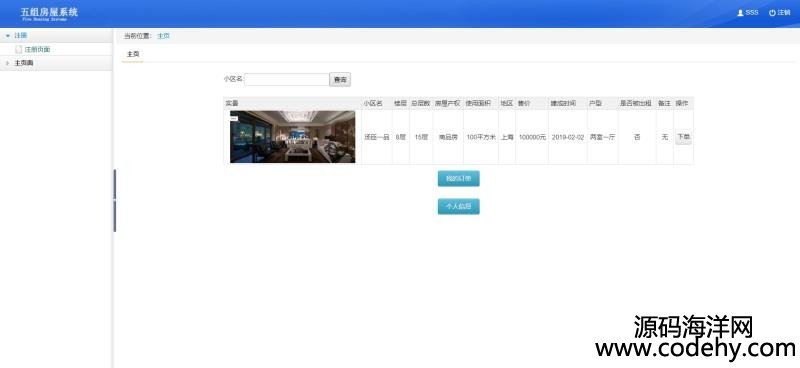
Task: Open 我的订单 button below the table
Action: 458,179
